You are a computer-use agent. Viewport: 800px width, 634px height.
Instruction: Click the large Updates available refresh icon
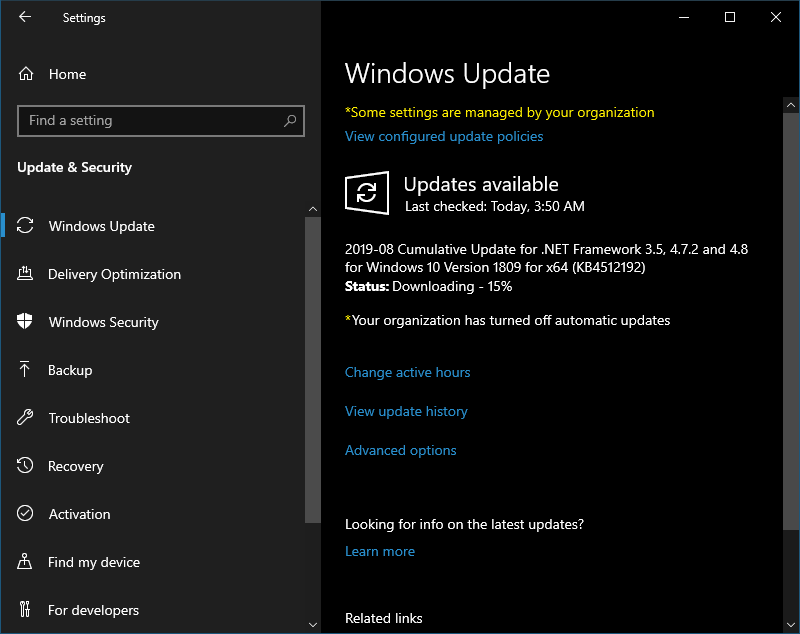367,193
